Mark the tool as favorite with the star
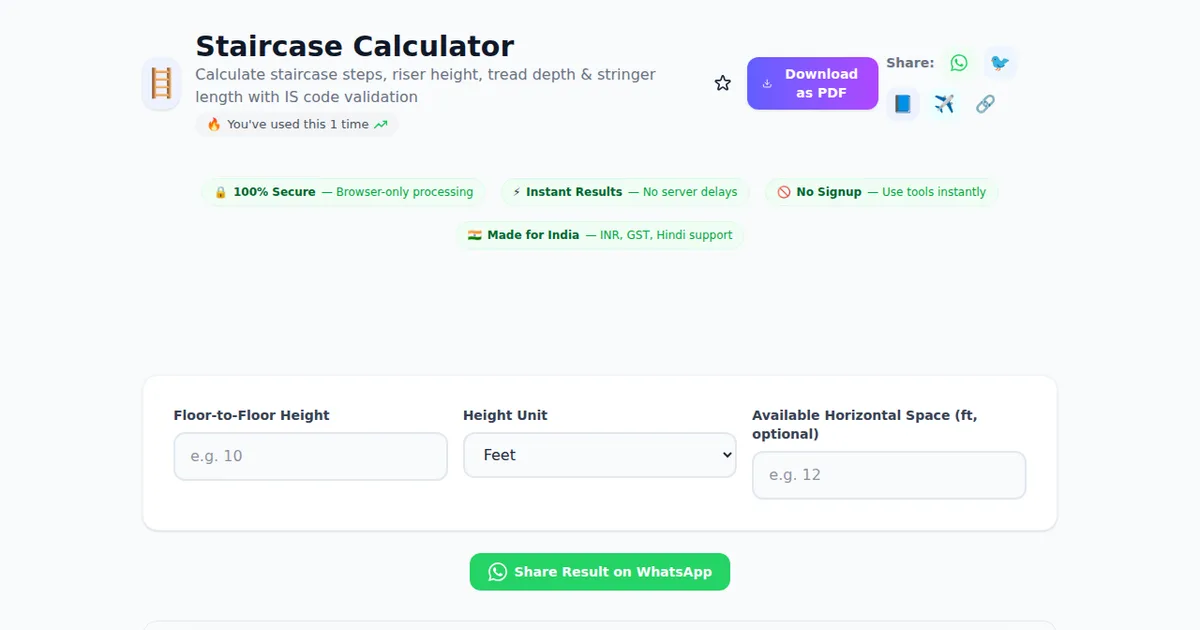The width and height of the screenshot is (1200, 630). tap(723, 83)
